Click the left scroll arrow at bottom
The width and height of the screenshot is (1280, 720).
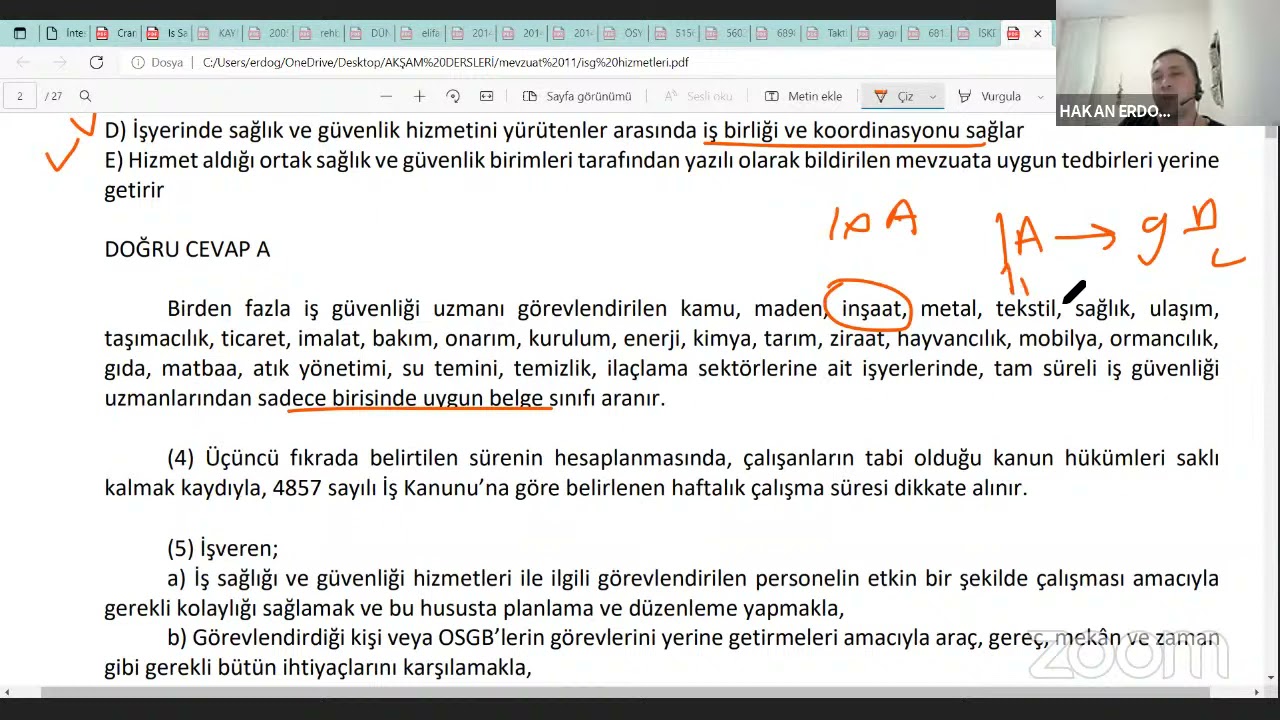[x=6, y=692]
